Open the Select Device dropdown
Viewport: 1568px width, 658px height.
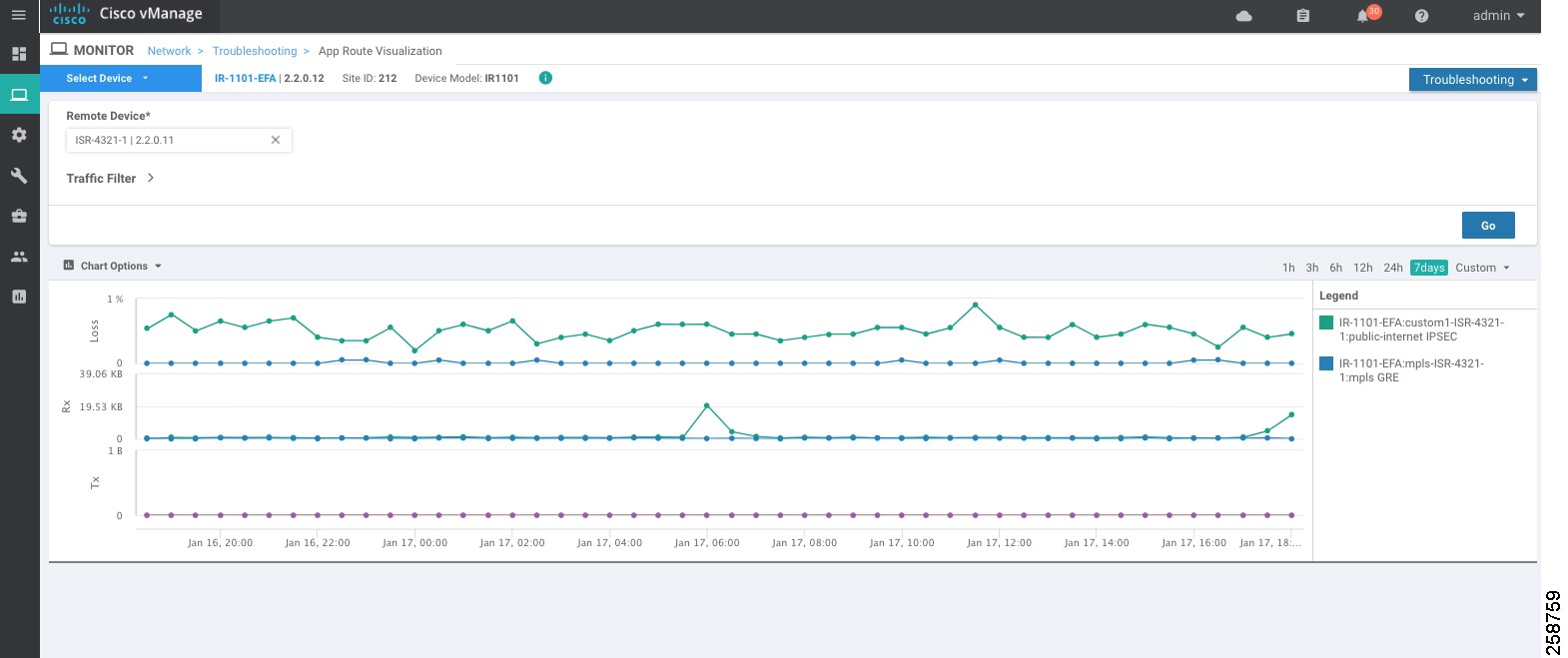click(x=121, y=78)
